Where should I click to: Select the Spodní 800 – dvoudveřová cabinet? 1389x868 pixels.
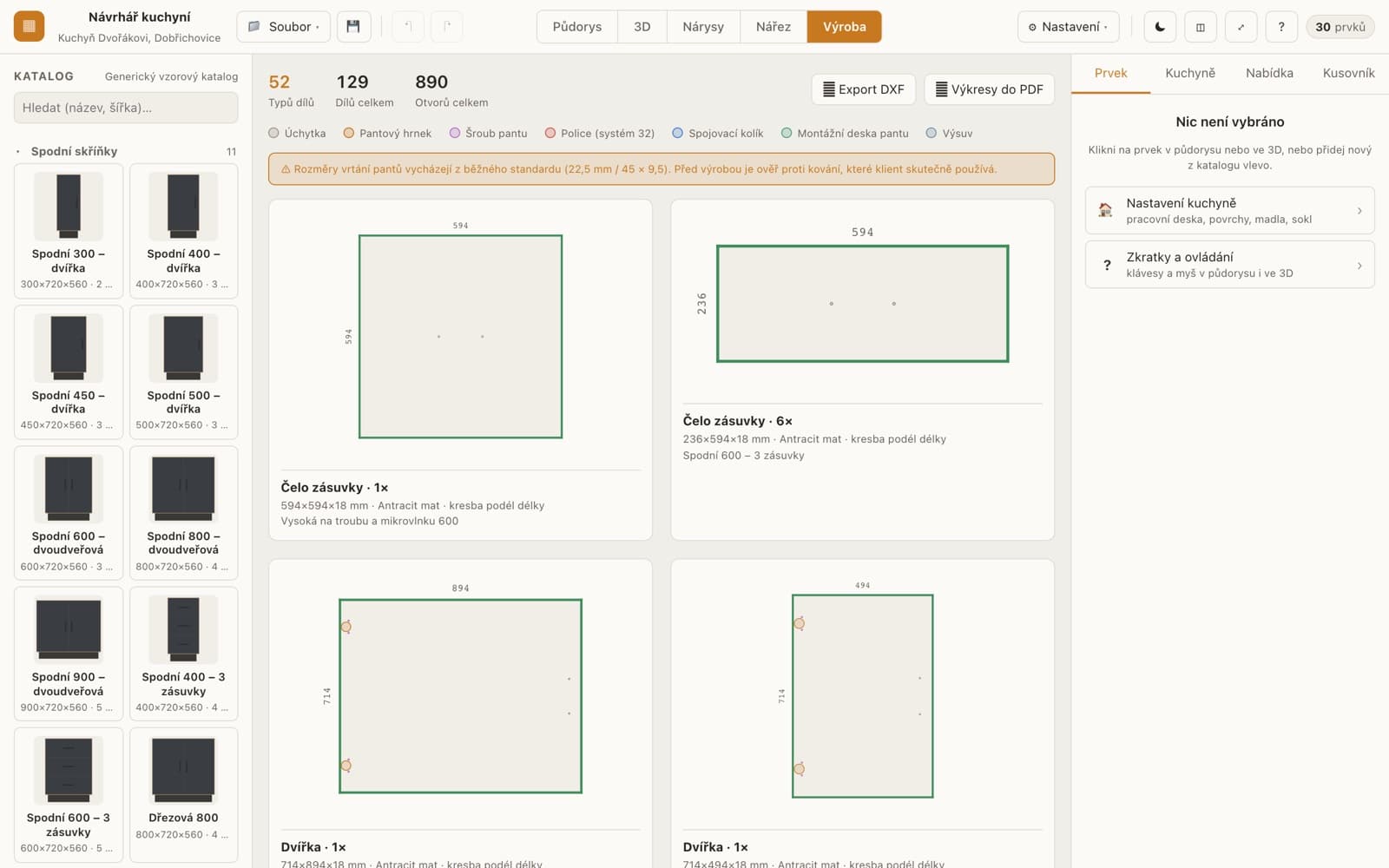(x=183, y=512)
